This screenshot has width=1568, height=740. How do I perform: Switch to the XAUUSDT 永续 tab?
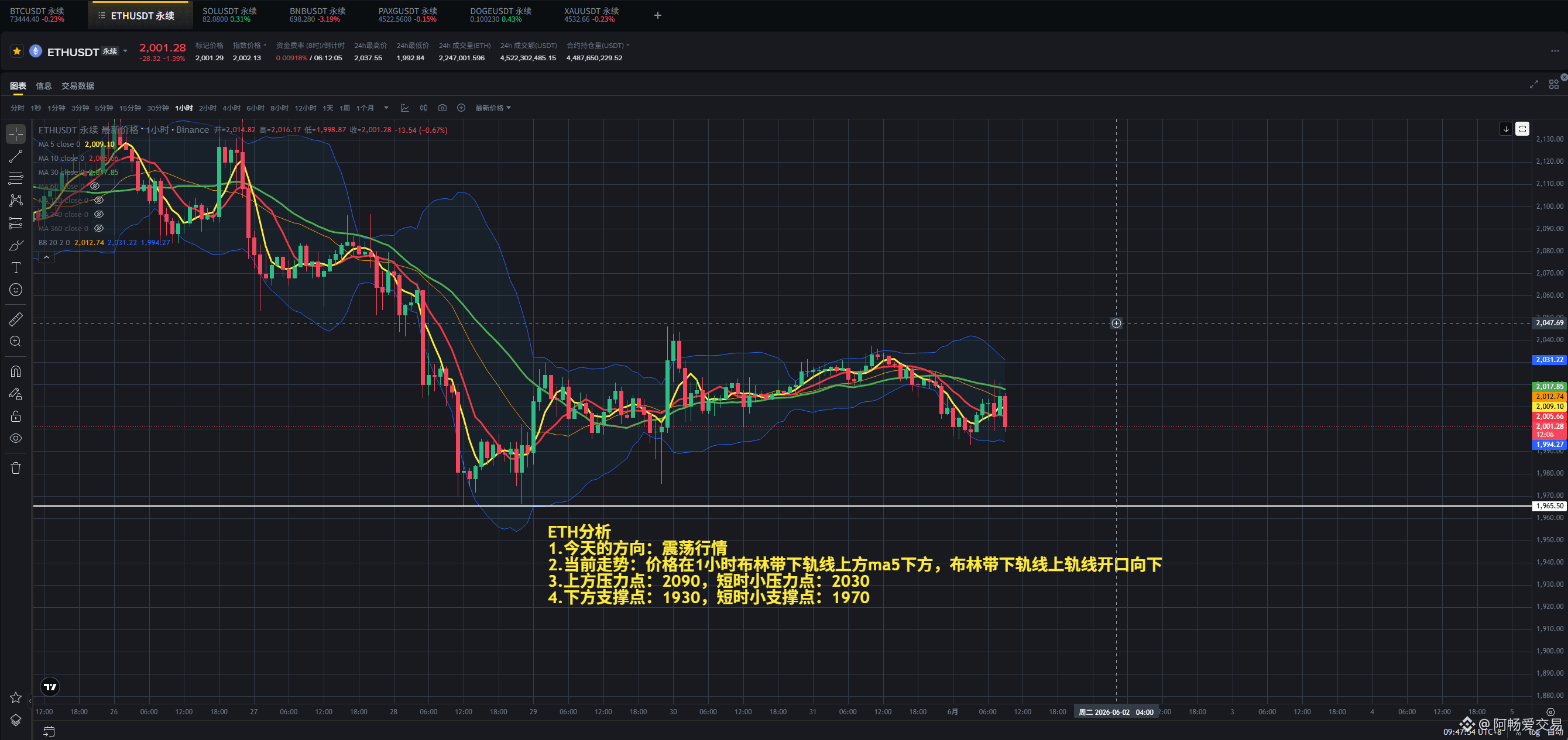click(x=591, y=15)
